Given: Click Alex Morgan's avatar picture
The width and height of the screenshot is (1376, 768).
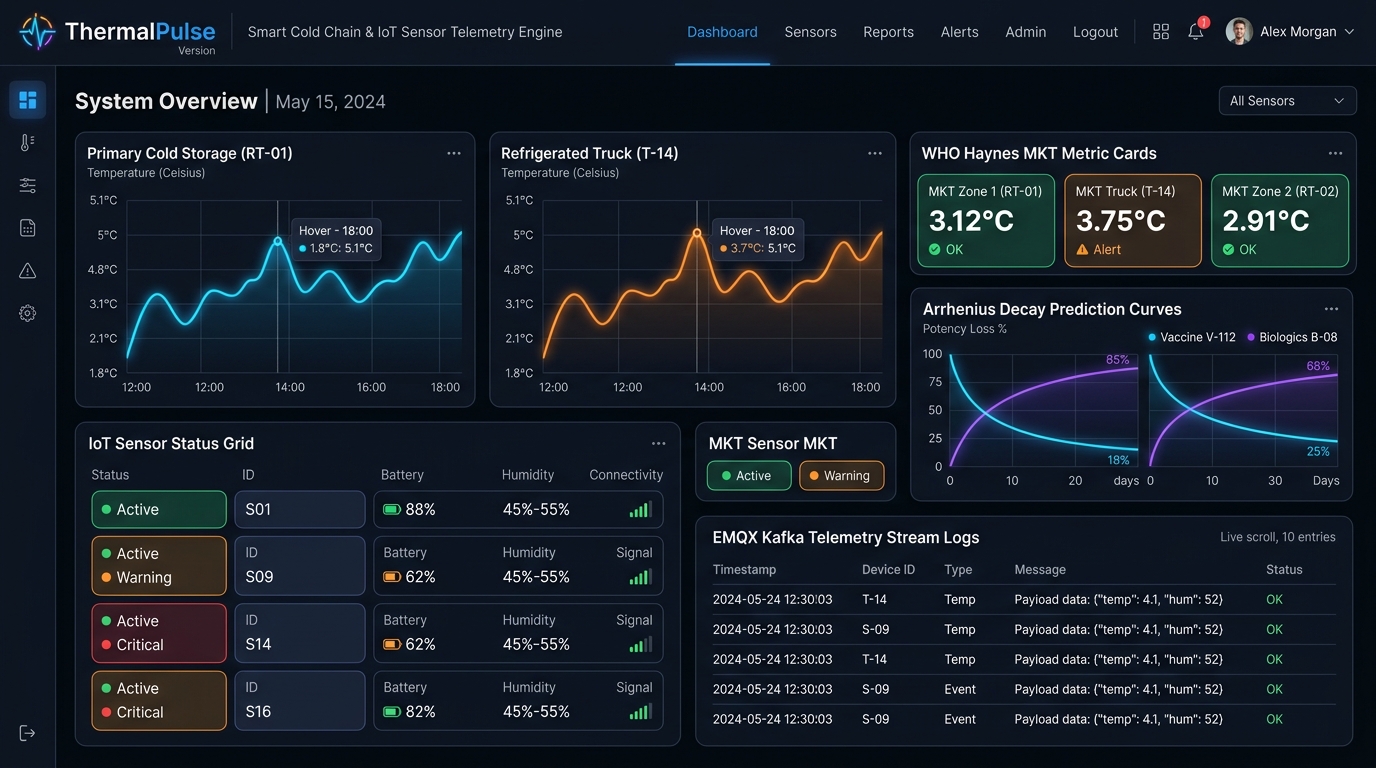Looking at the screenshot, I should [x=1239, y=32].
